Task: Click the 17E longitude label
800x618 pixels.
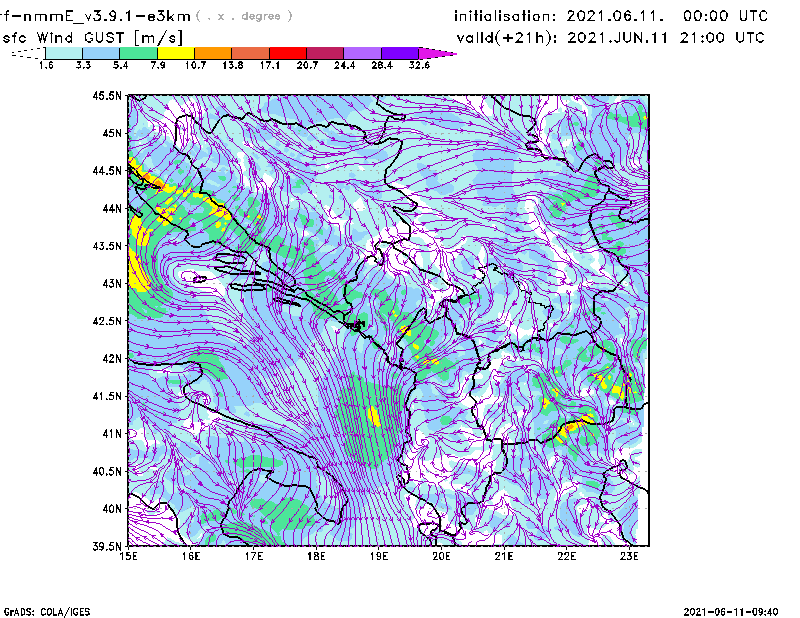Action: pyautogui.click(x=254, y=556)
